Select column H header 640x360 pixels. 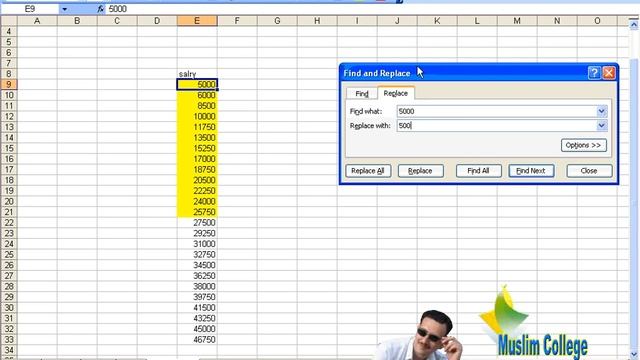[317, 21]
